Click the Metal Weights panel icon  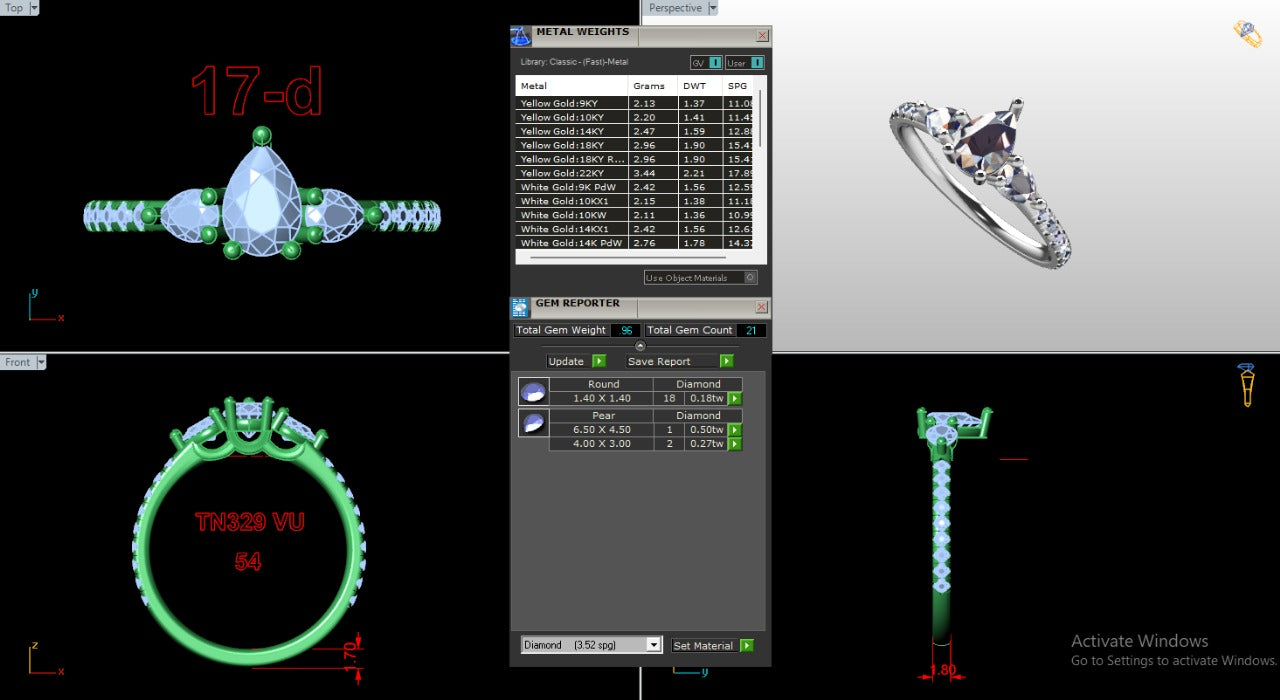pos(520,36)
